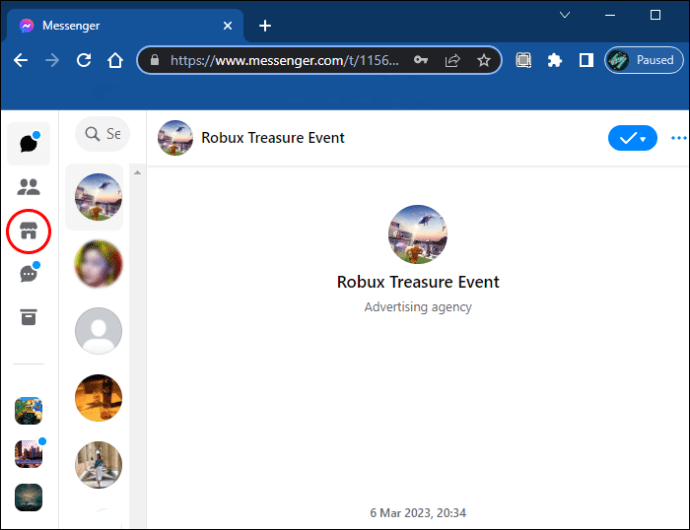Open a new browser tab
The height and width of the screenshot is (530, 690).
[265, 25]
